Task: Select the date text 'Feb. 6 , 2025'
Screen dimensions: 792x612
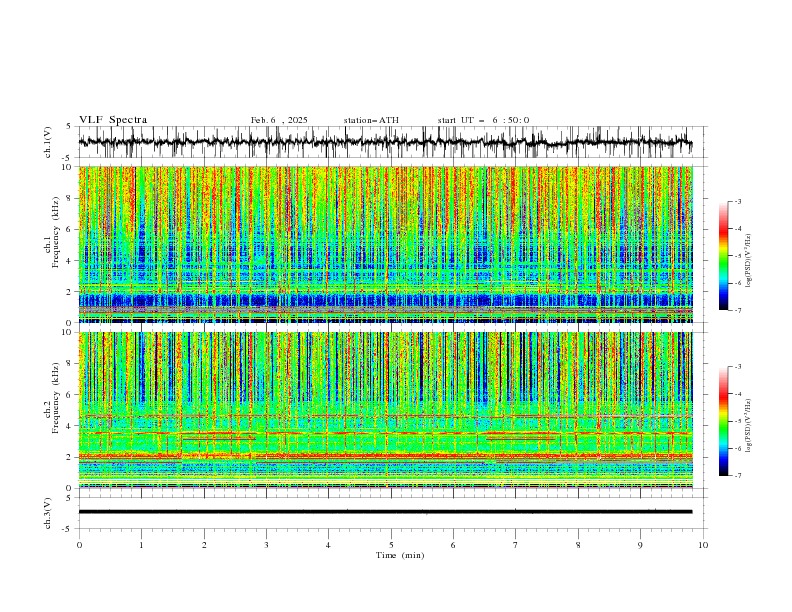Action: (x=279, y=120)
